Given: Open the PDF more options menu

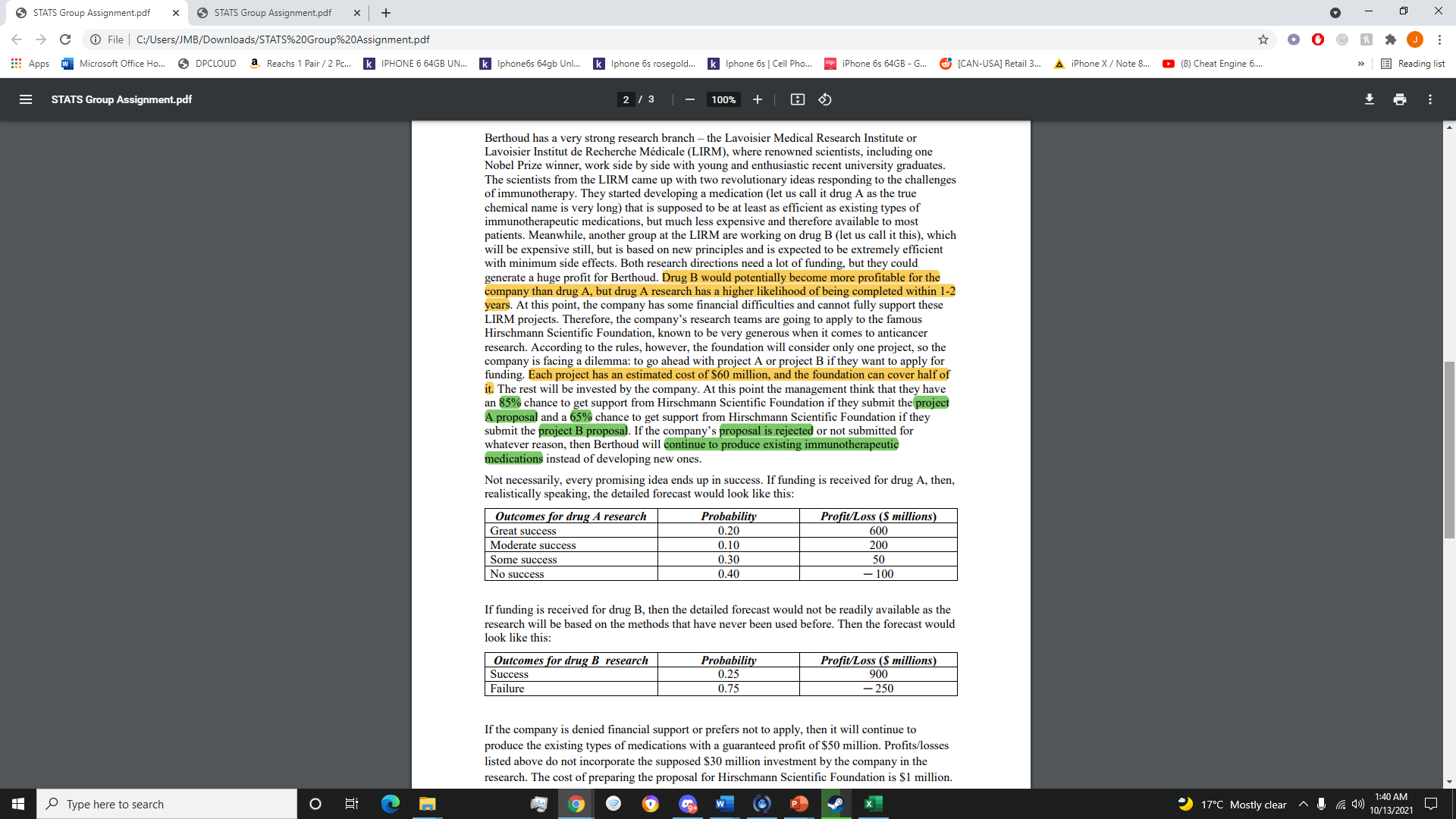Looking at the screenshot, I should [x=1429, y=99].
